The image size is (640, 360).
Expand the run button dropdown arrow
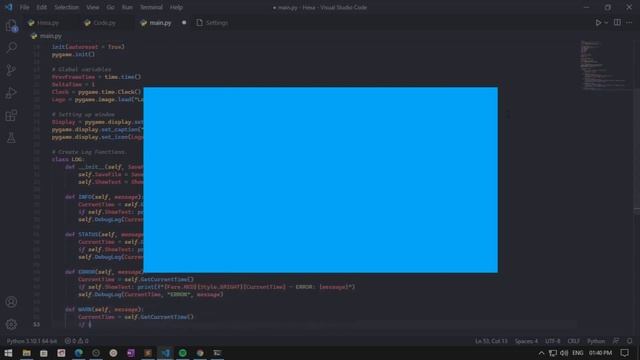[606, 23]
